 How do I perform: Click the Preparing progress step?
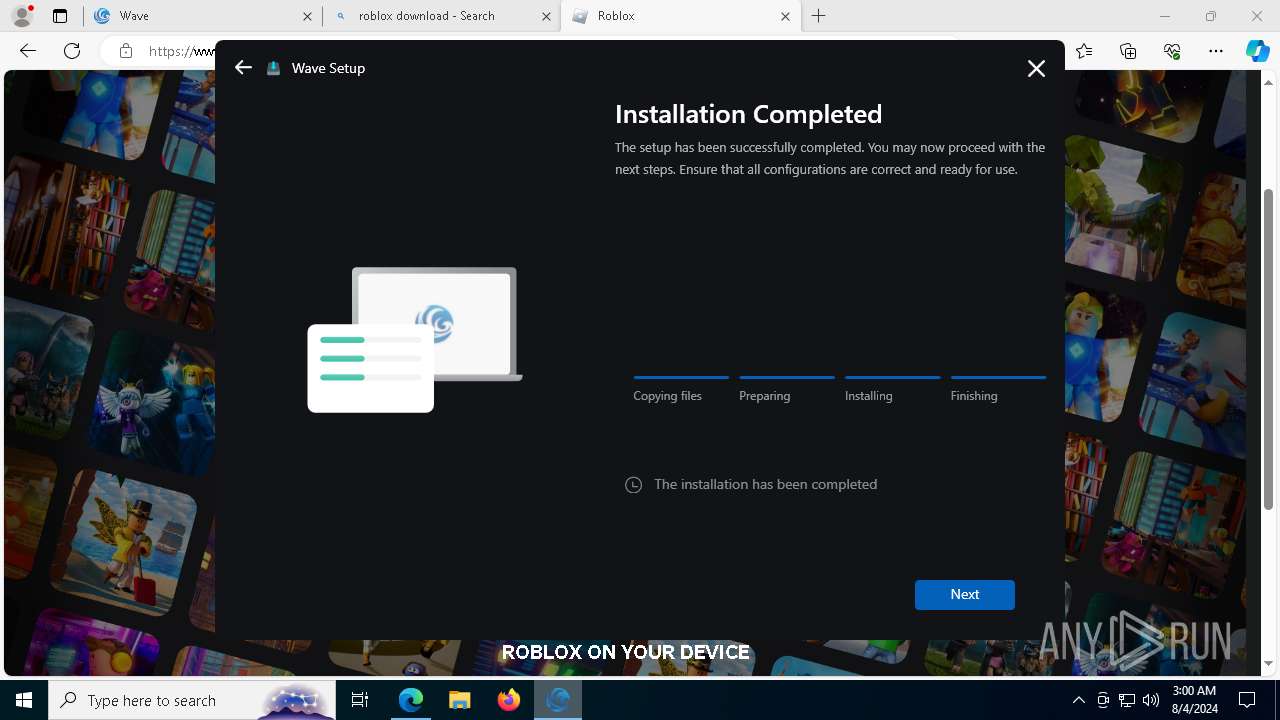coord(787,389)
